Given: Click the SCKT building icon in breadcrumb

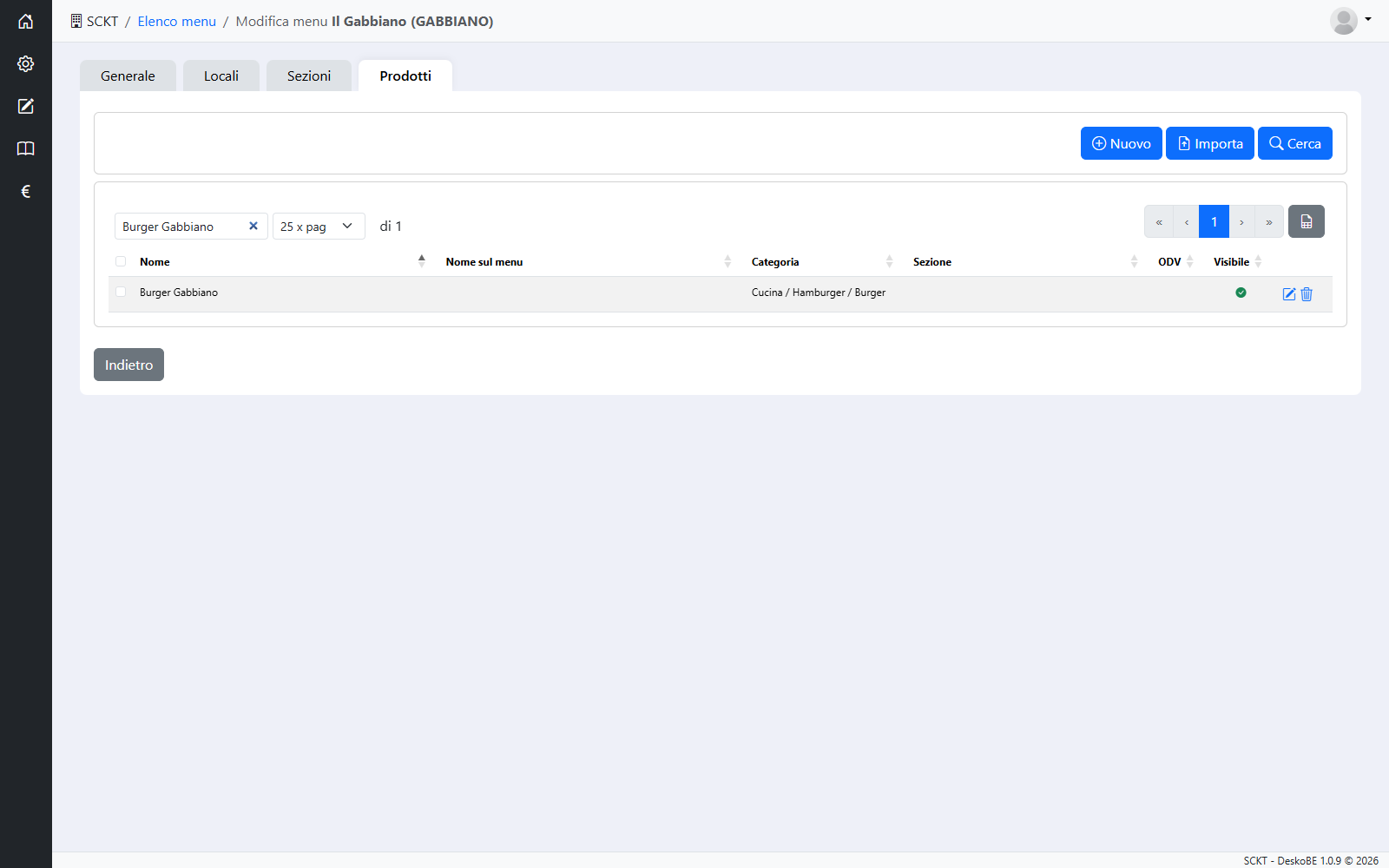Looking at the screenshot, I should tap(76, 21).
